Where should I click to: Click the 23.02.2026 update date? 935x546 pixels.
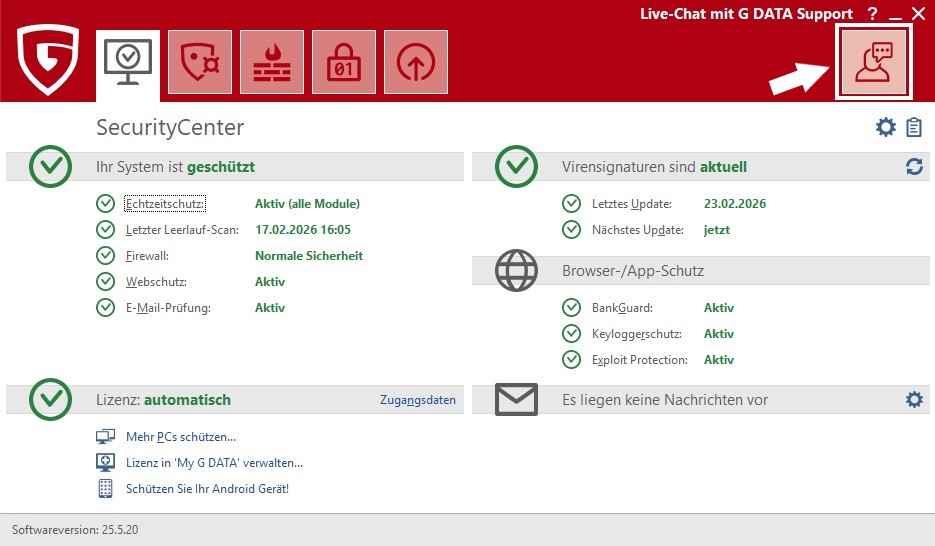(735, 204)
